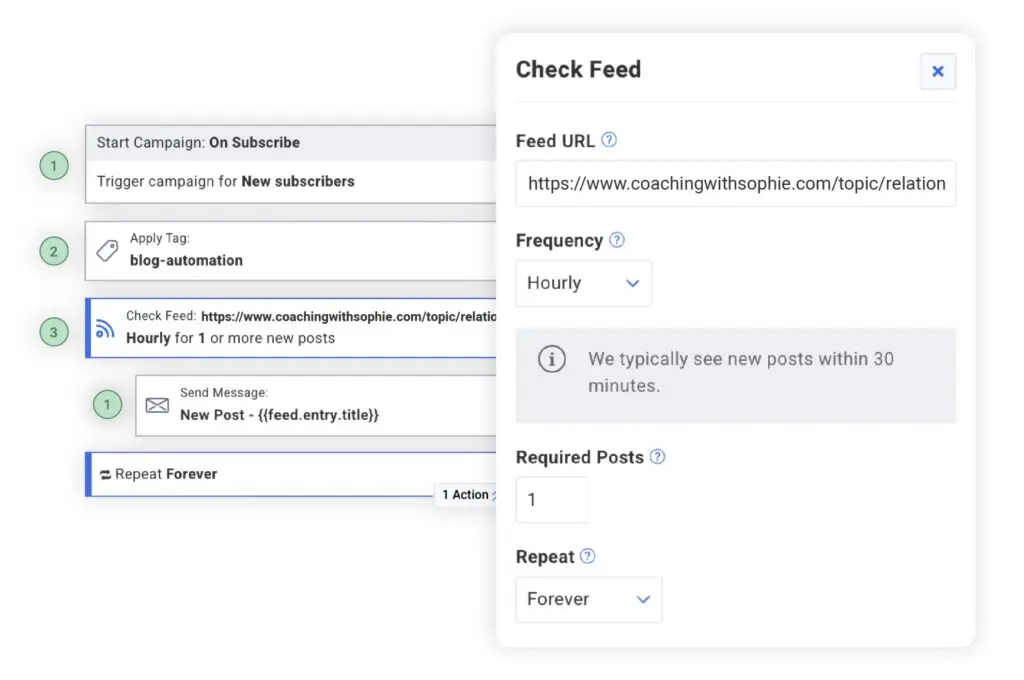Open the Repeat help tooltip
The height and width of the screenshot is (680, 1024).
586,557
